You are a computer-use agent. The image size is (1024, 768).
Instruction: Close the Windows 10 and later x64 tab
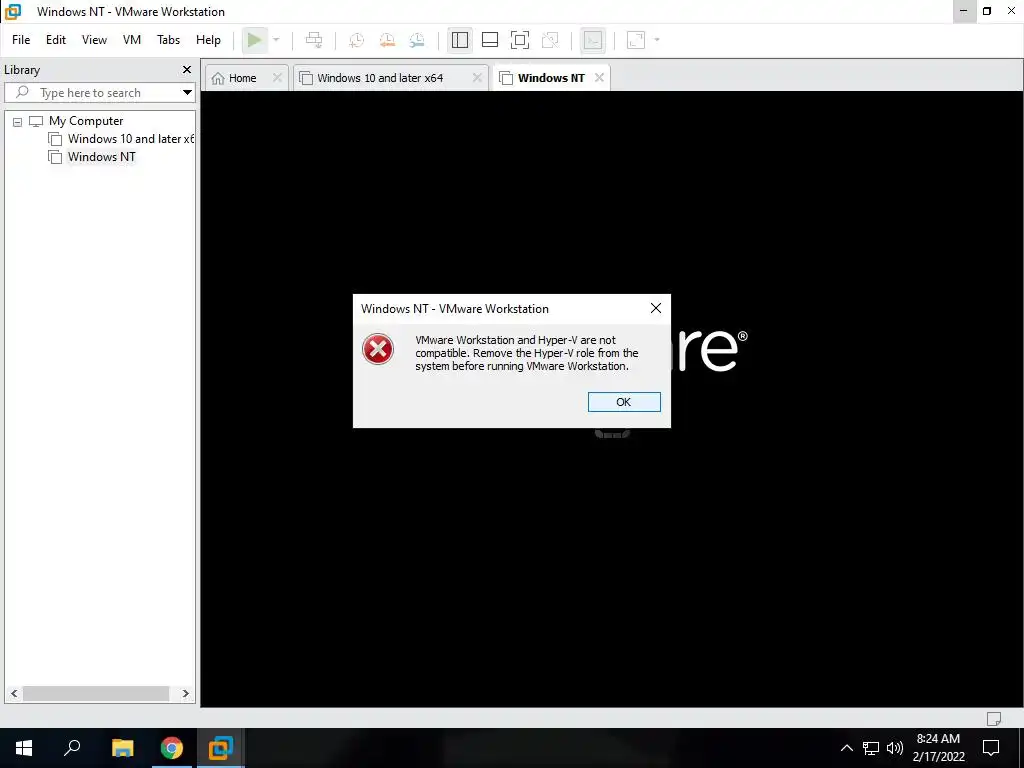pyautogui.click(x=477, y=78)
